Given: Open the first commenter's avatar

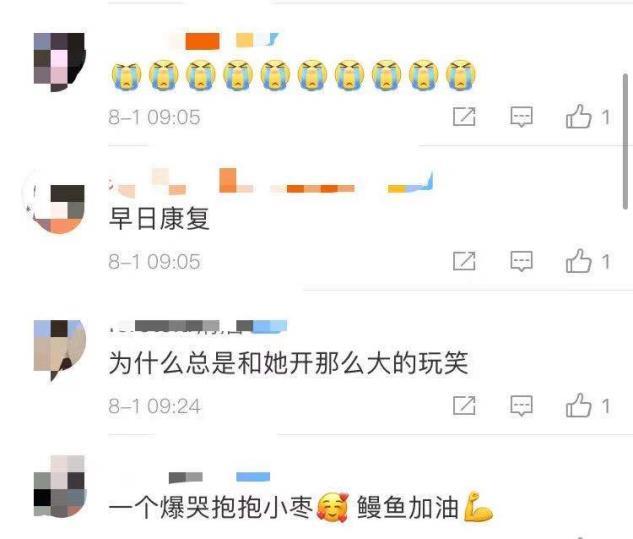Looking at the screenshot, I should [60, 62].
